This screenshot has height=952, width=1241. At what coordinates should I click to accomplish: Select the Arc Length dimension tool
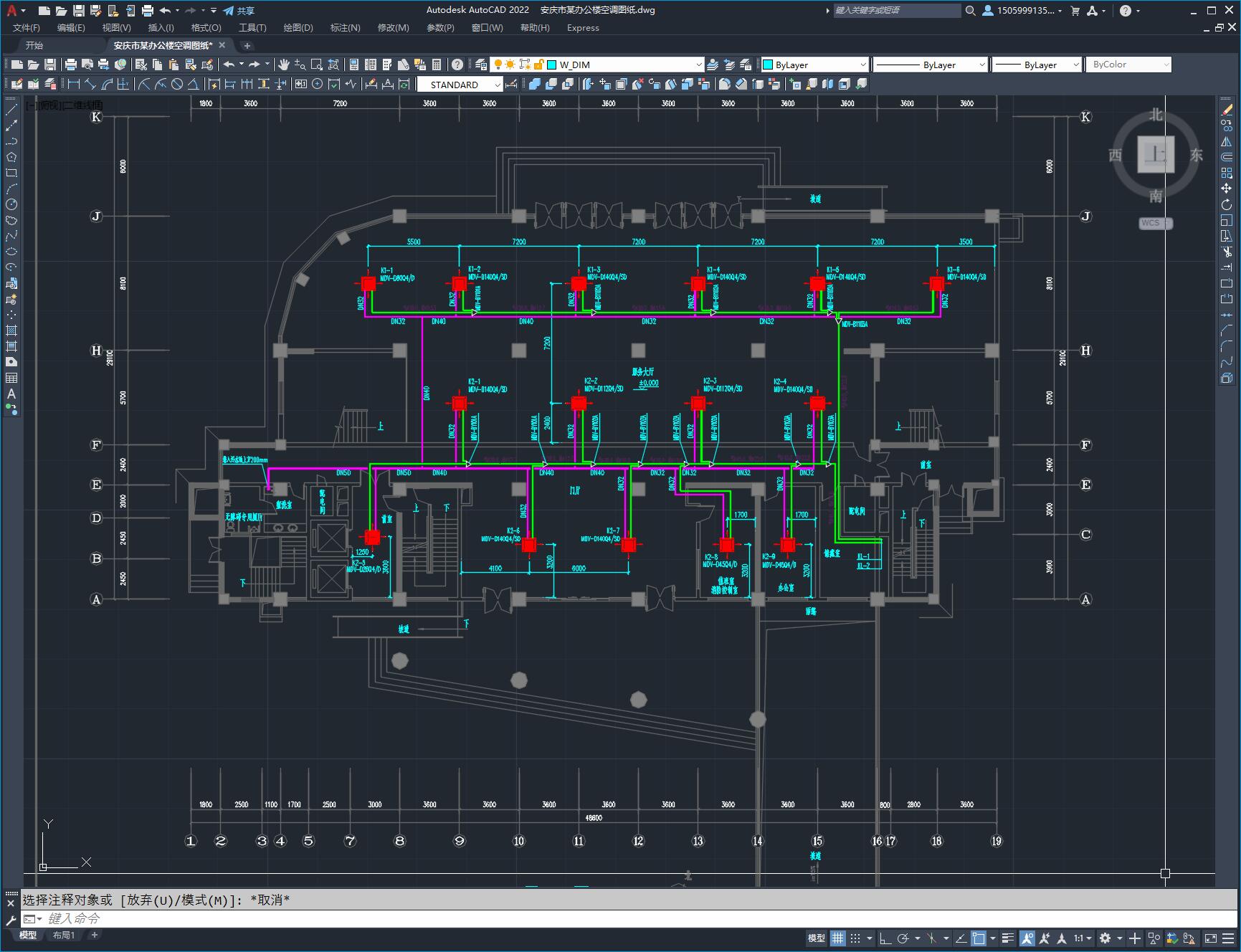[108, 85]
